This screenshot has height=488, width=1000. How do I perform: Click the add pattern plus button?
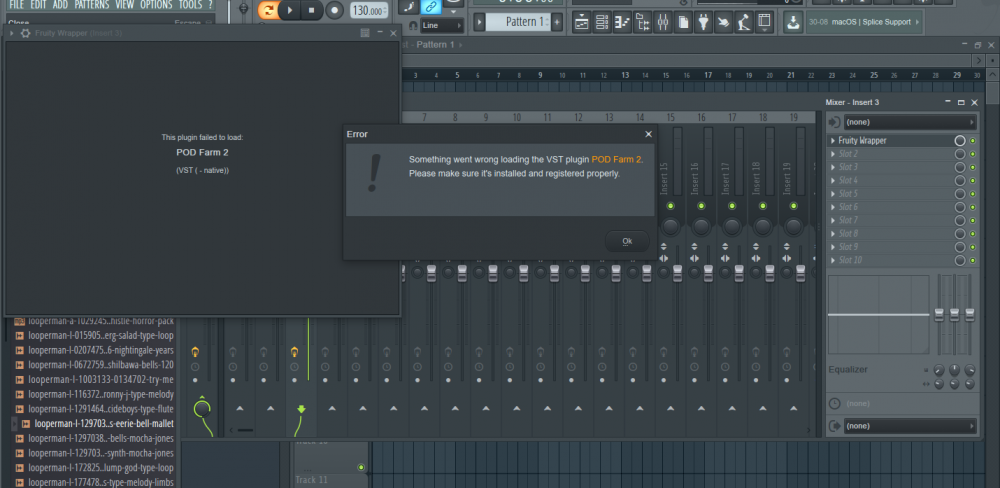coord(557,22)
